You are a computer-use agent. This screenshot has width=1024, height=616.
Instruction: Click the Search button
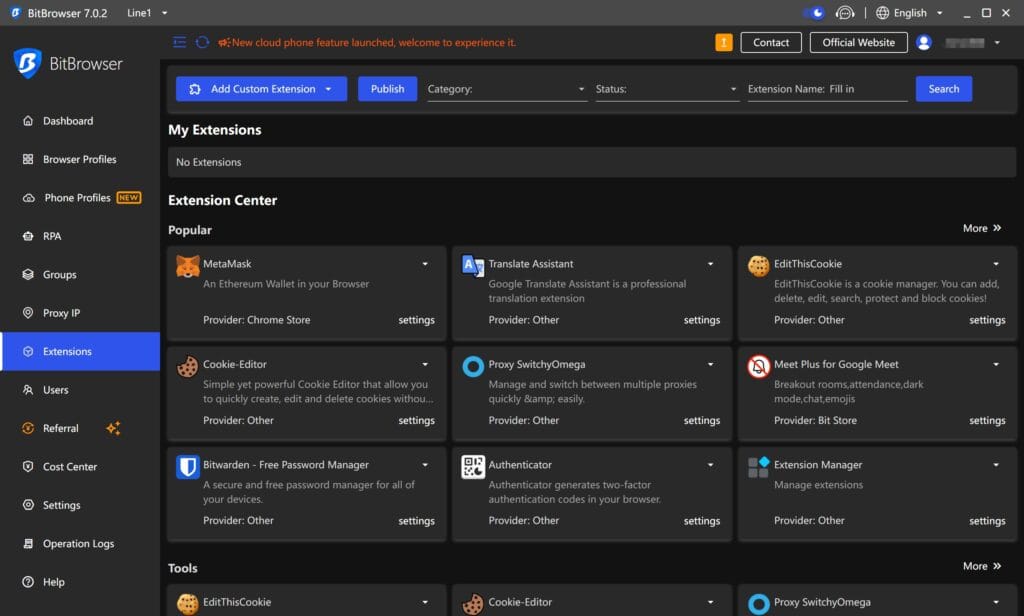tap(944, 89)
